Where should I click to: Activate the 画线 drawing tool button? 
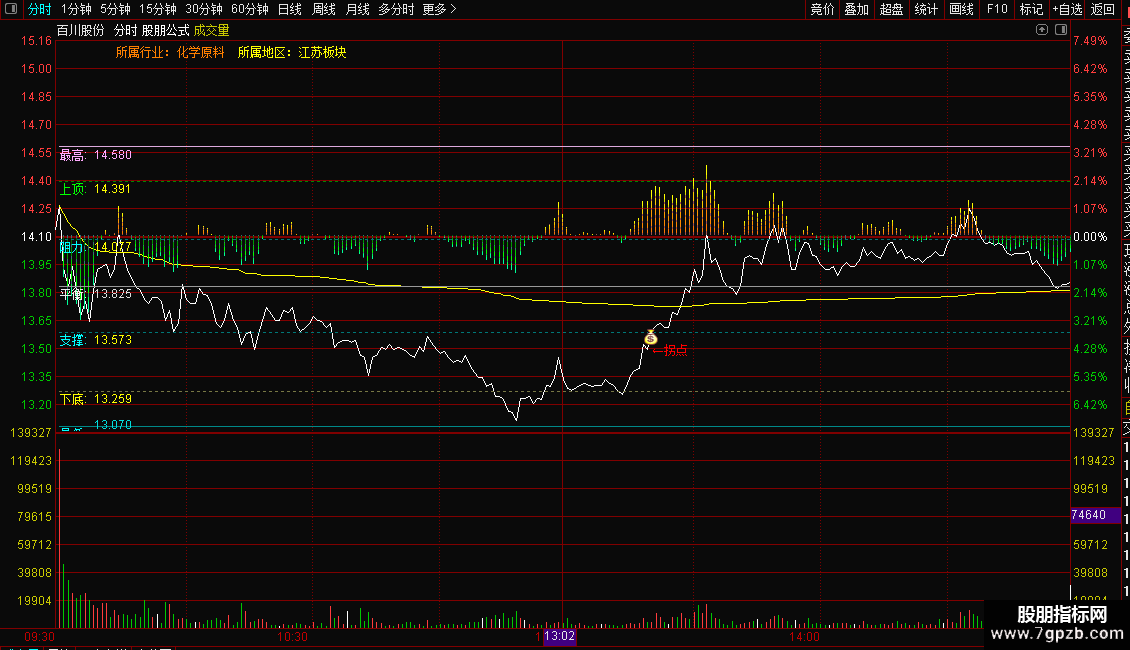click(961, 9)
